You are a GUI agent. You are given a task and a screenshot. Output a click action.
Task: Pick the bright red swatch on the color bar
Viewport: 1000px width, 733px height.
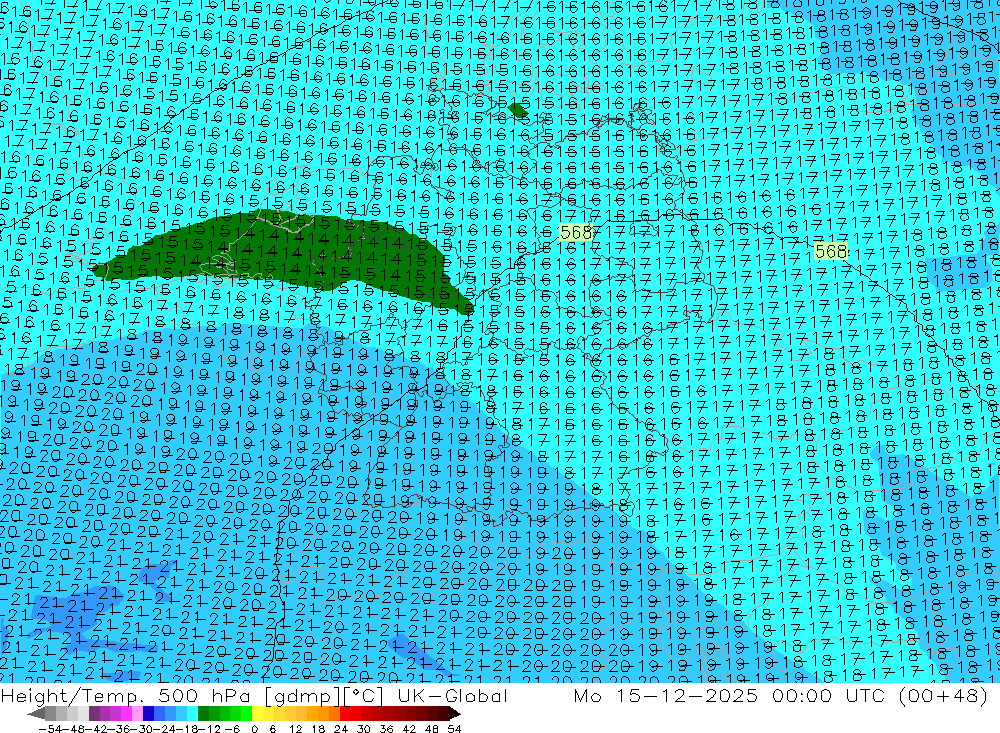345,713
